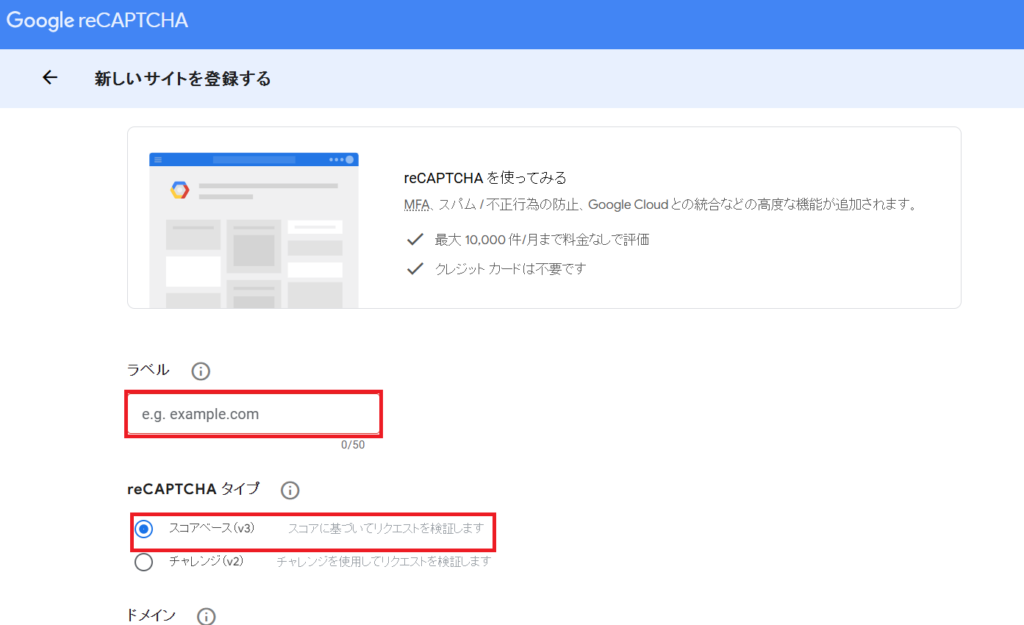This screenshot has height=625, width=1024.
Task: Click the 0/50 character counter
Action: 353,445
